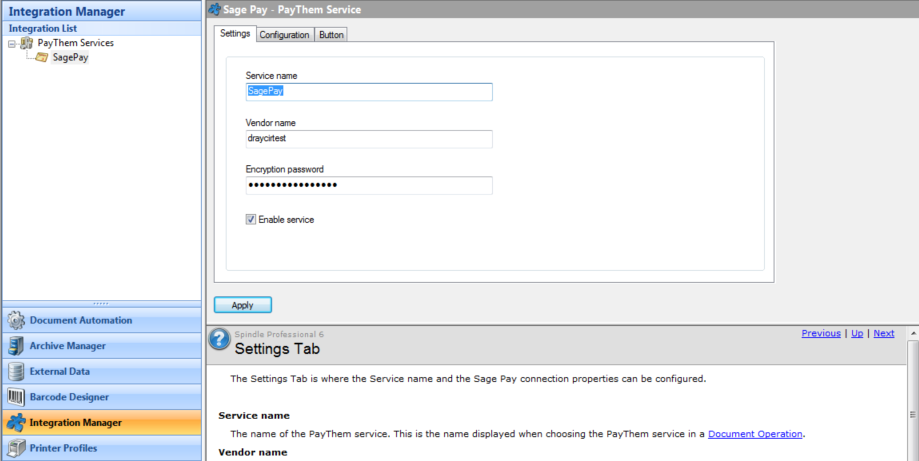Follow the Up help link
This screenshot has width=919, height=461.
point(857,333)
